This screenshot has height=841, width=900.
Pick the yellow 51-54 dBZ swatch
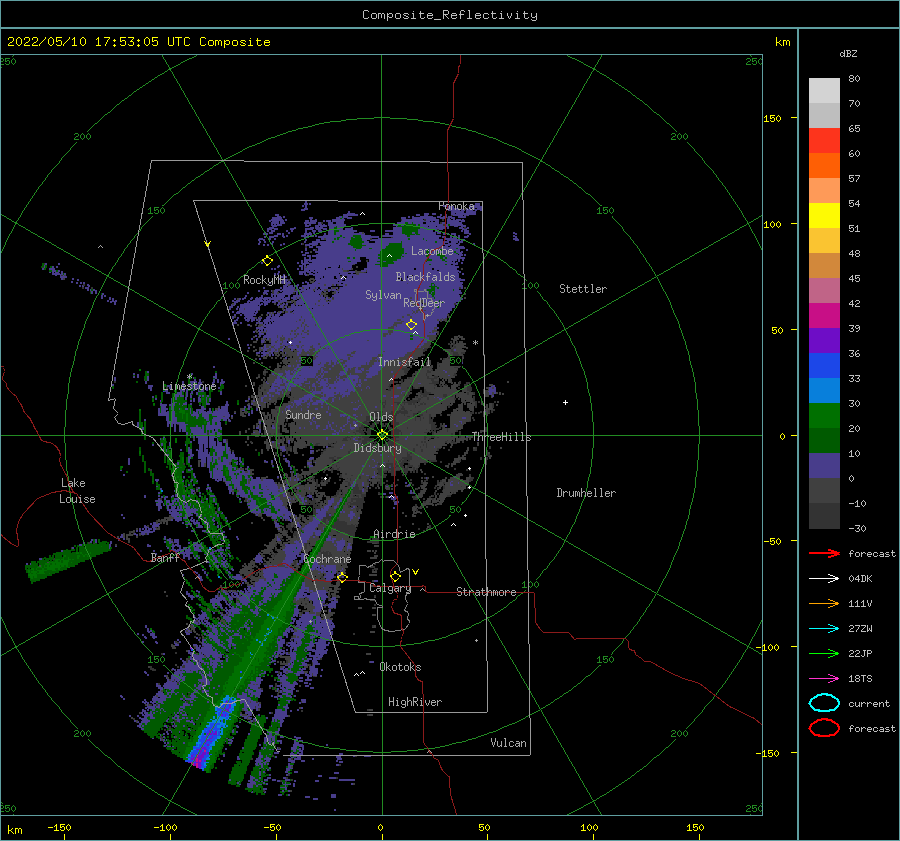click(824, 215)
